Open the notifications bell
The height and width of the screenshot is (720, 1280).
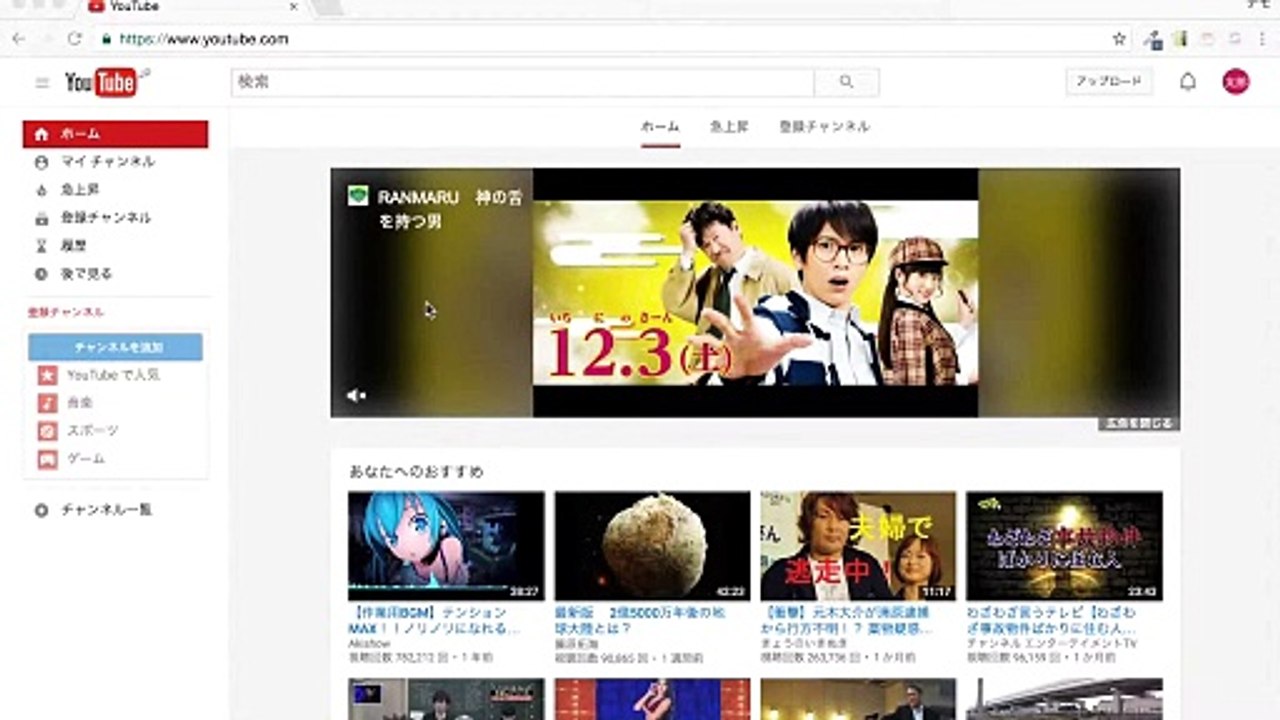(1188, 82)
